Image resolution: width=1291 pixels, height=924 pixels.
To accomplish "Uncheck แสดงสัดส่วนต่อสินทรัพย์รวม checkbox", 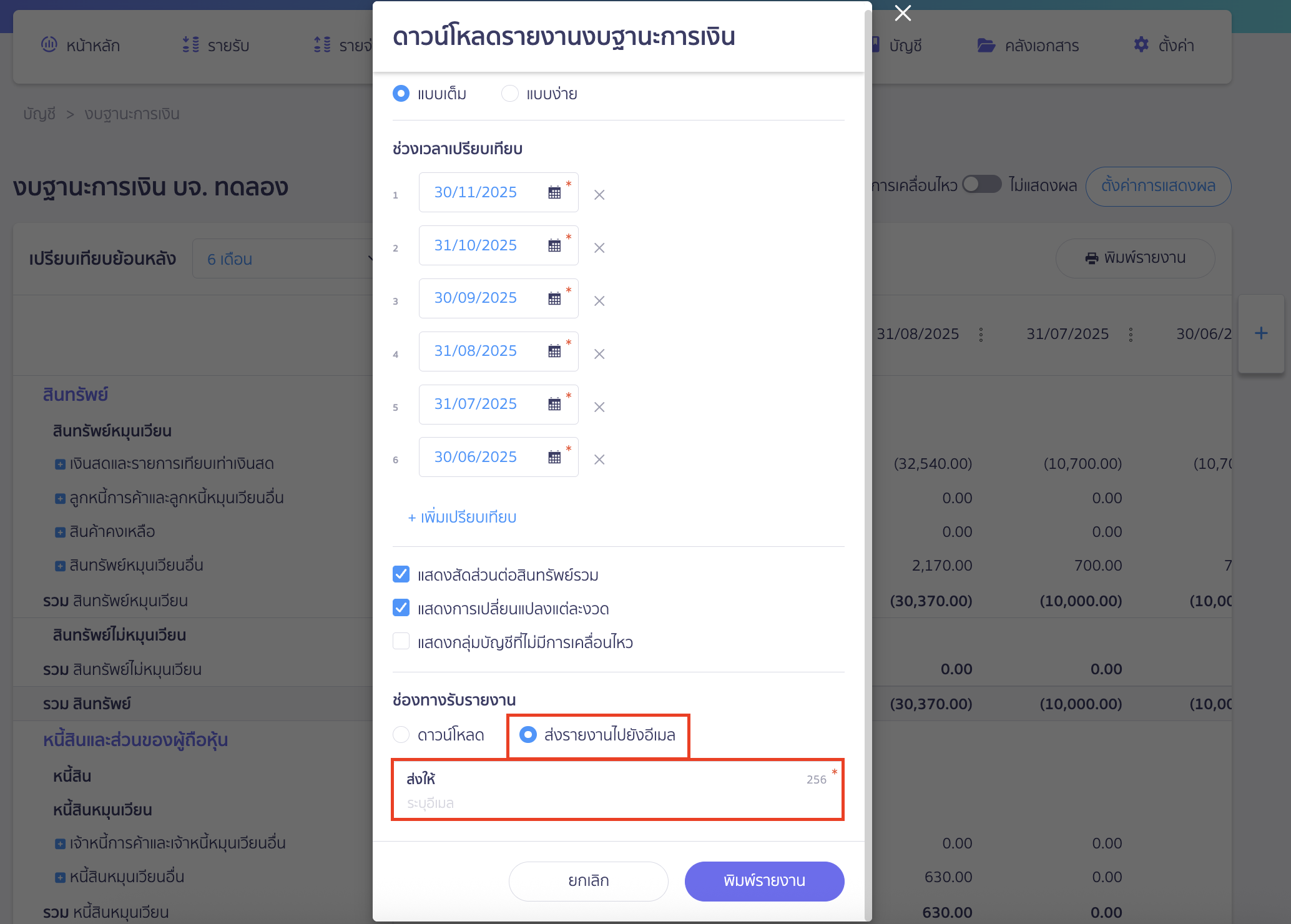I will click(x=401, y=574).
